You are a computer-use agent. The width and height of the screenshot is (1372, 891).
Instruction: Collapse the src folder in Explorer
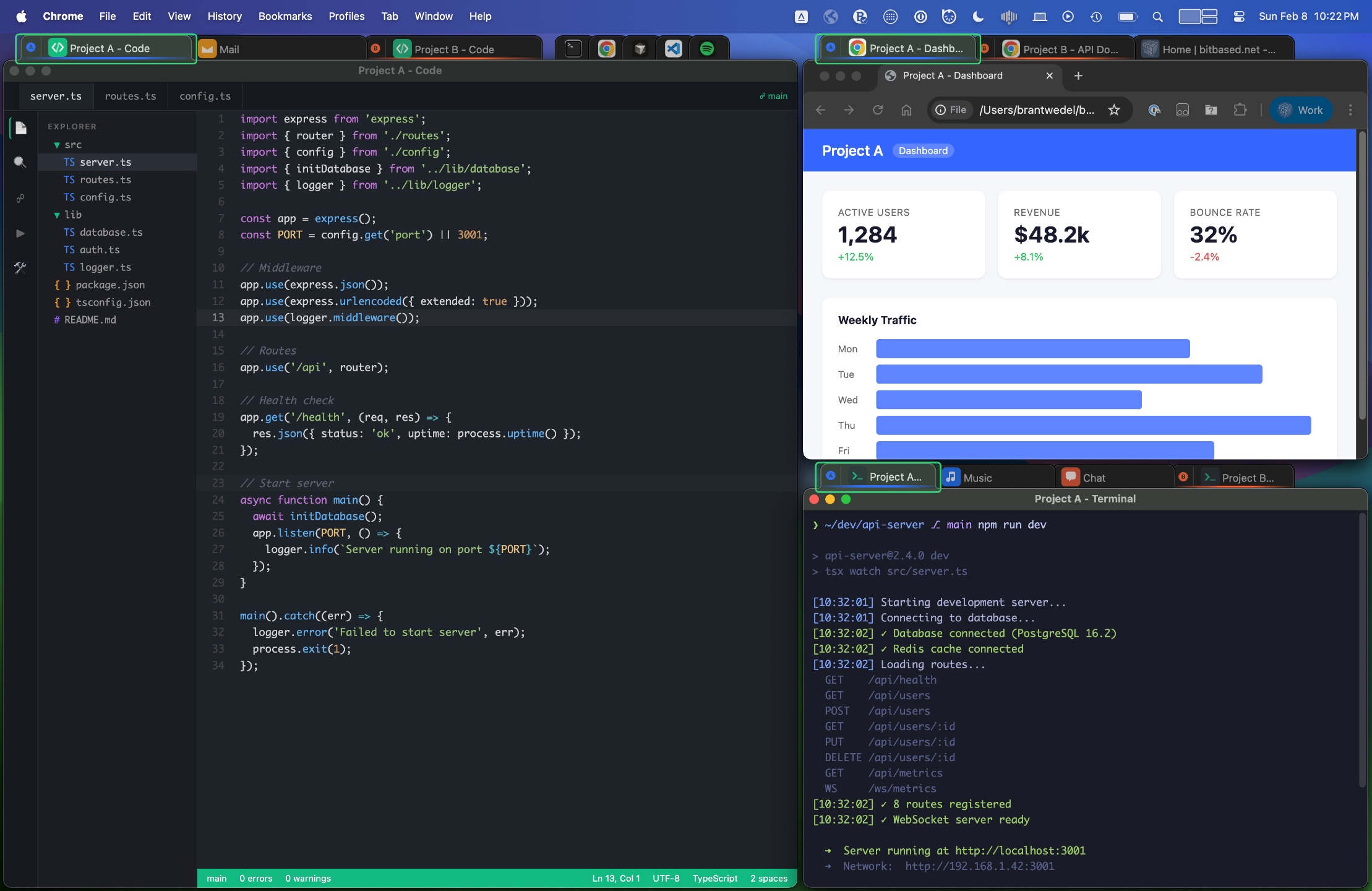tap(58, 144)
